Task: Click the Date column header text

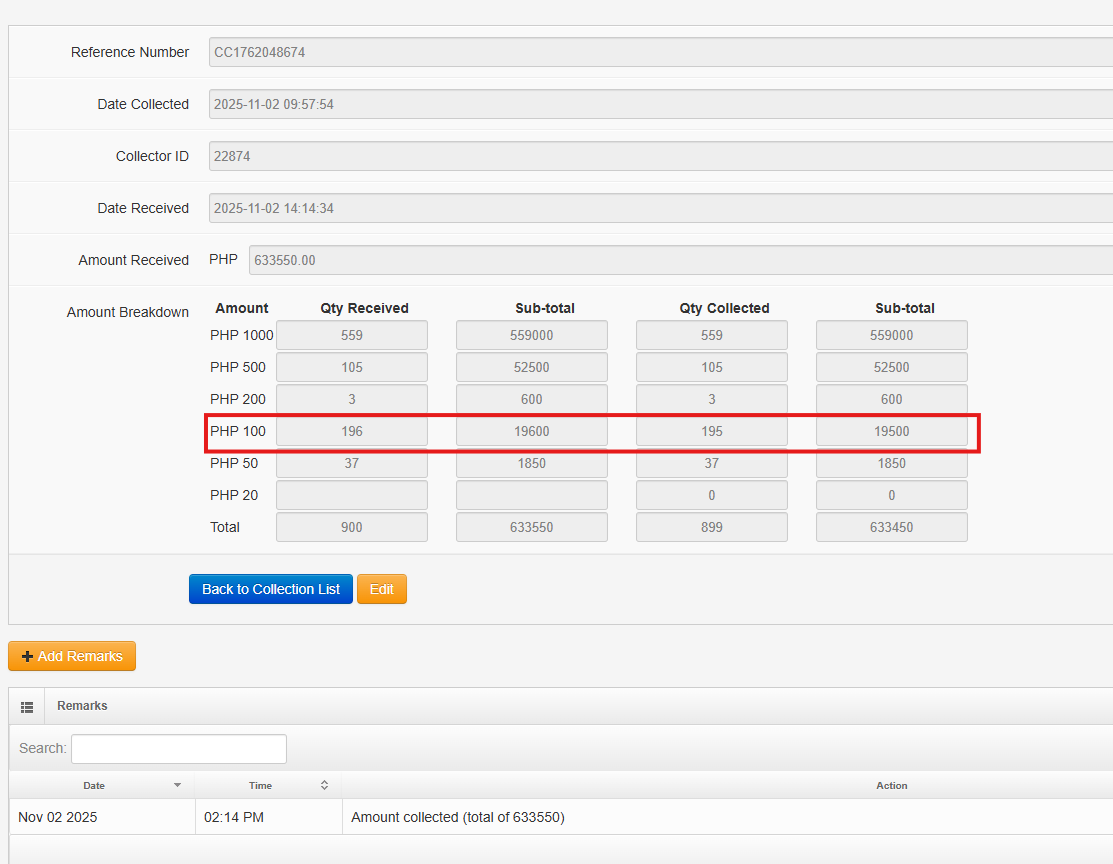Action: tap(94, 785)
